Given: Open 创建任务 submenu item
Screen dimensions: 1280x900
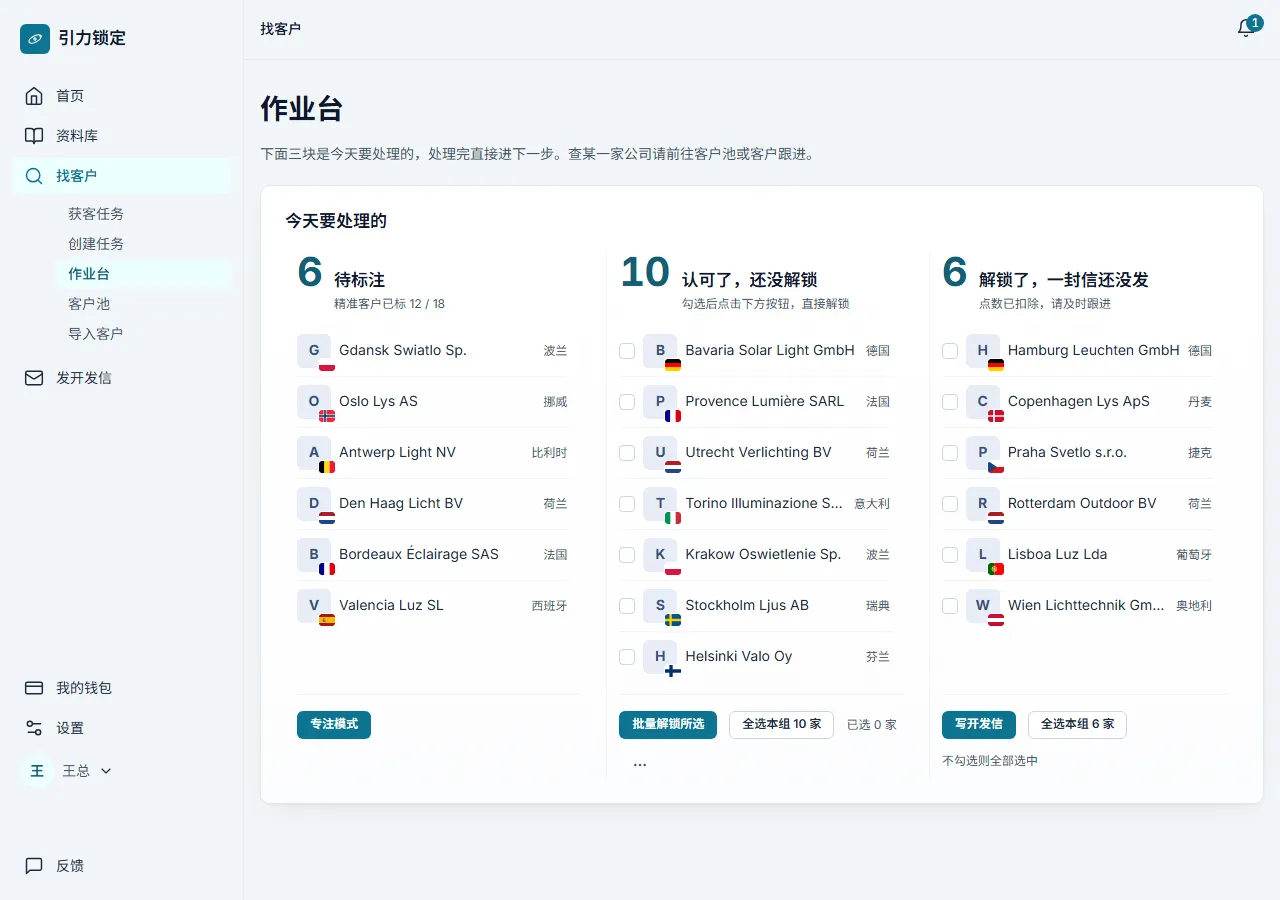Looking at the screenshot, I should coord(96,244).
